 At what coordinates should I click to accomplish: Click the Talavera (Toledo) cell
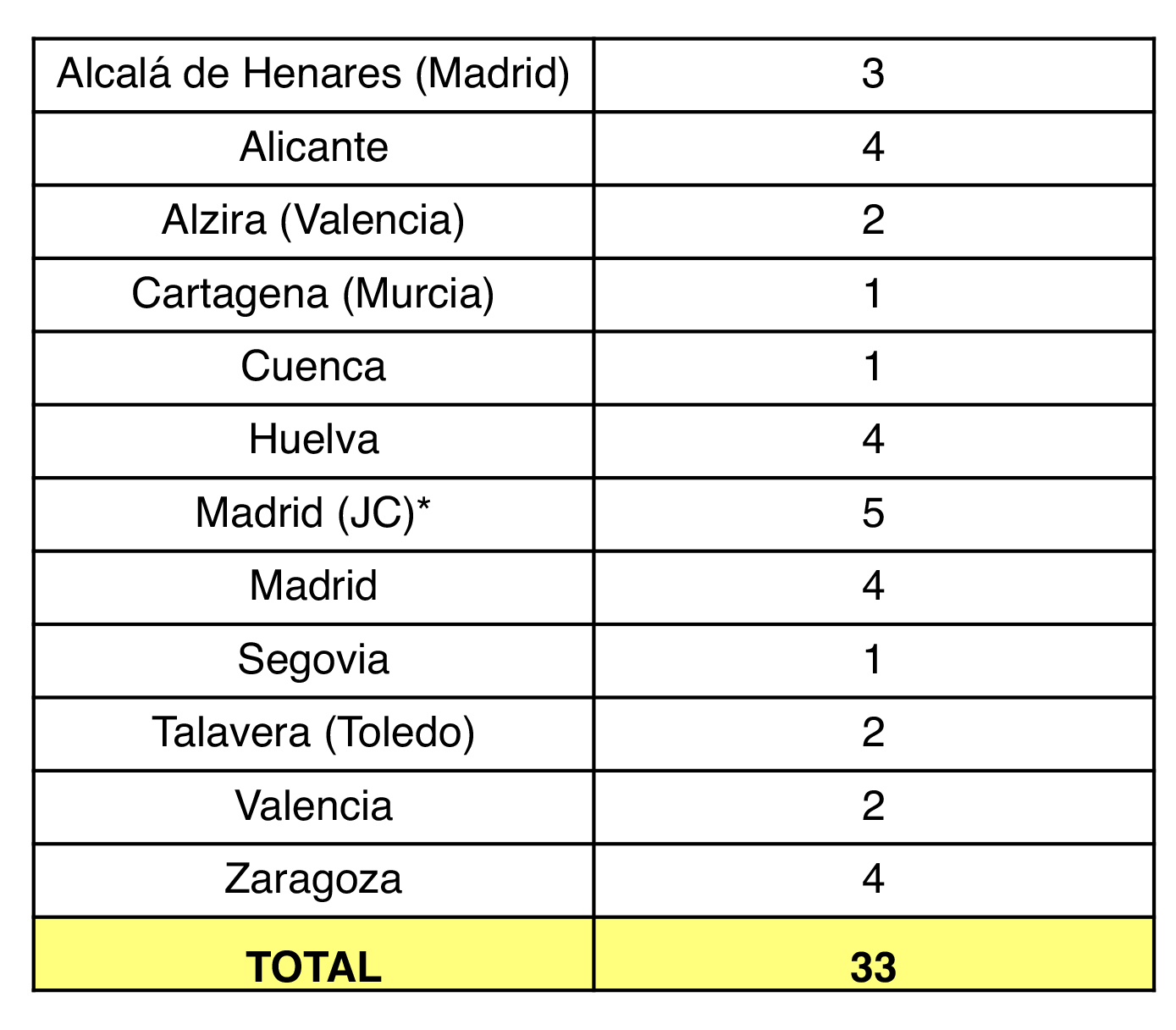point(313,734)
